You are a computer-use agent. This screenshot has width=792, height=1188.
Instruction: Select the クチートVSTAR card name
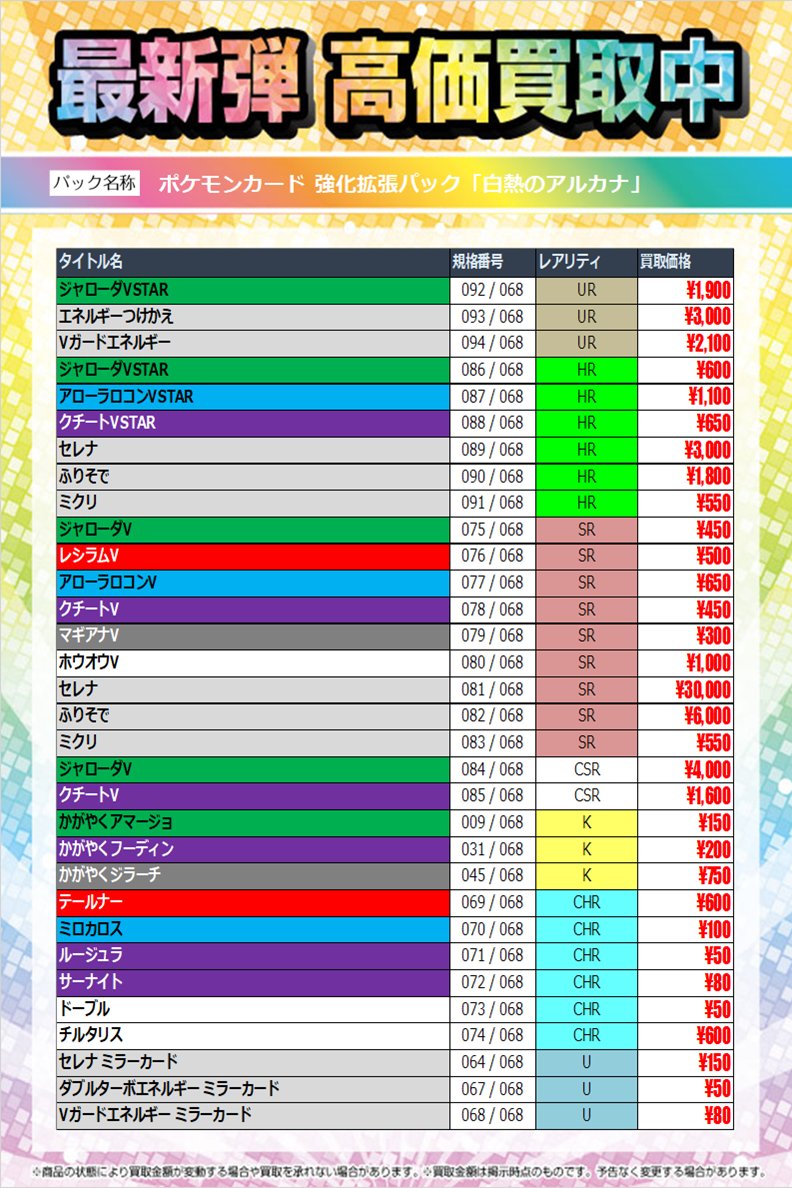click(107, 423)
